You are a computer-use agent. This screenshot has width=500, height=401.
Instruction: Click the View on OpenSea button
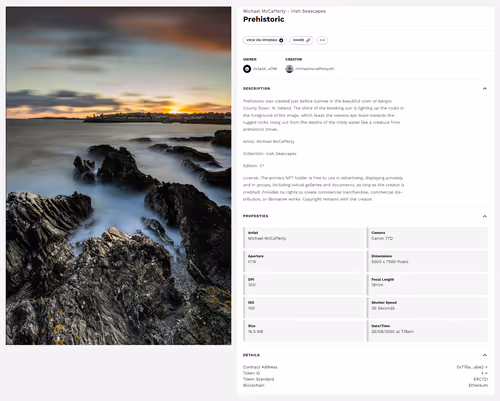[x=264, y=40]
